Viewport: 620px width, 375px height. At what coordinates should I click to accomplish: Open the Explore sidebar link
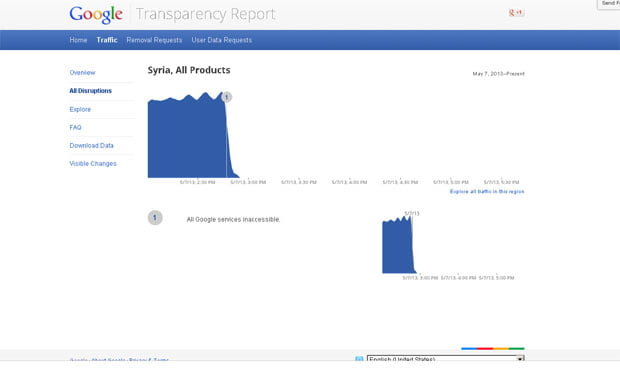click(80, 109)
